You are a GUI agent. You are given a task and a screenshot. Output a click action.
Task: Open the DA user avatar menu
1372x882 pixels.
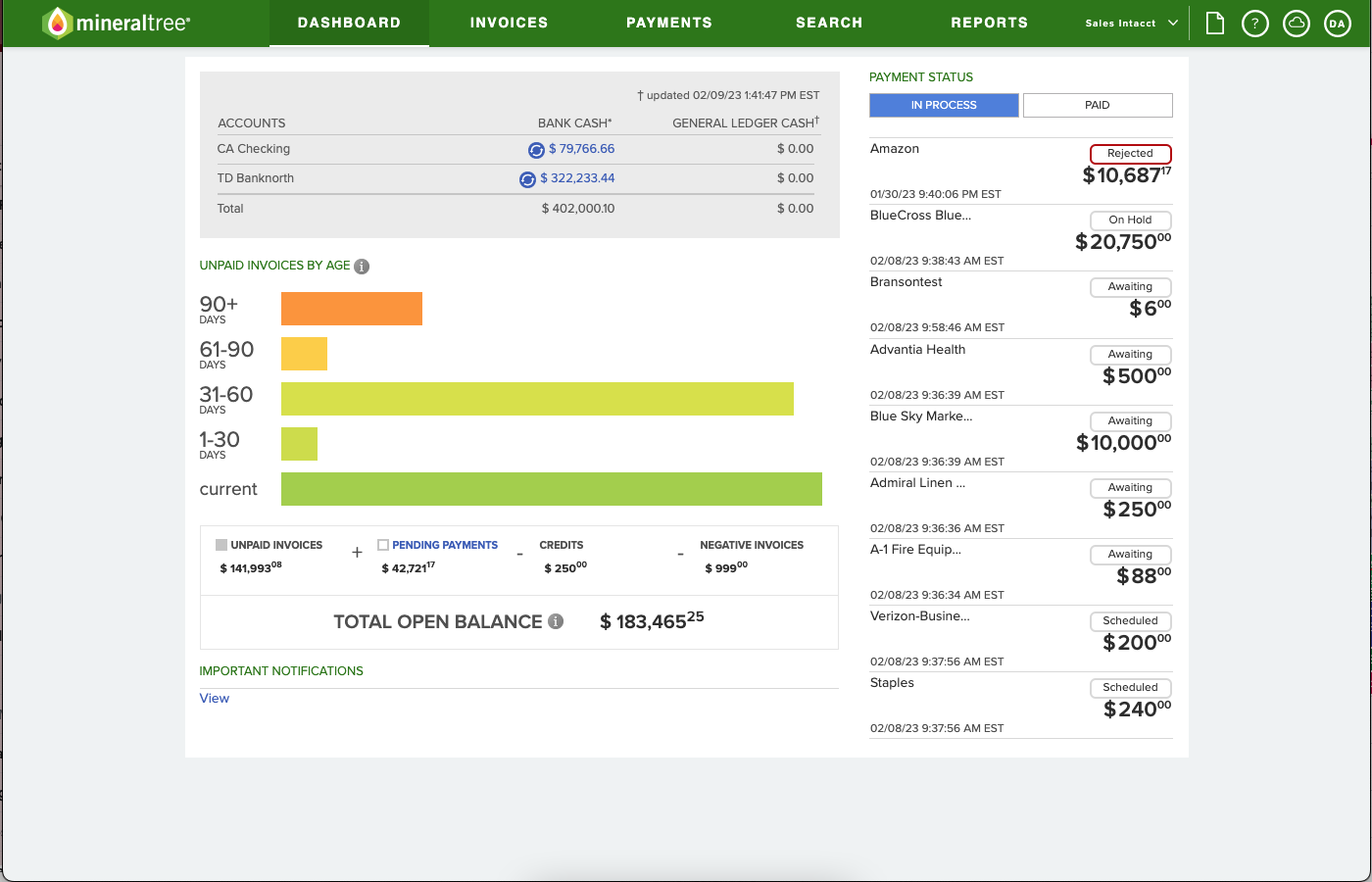1338,23
